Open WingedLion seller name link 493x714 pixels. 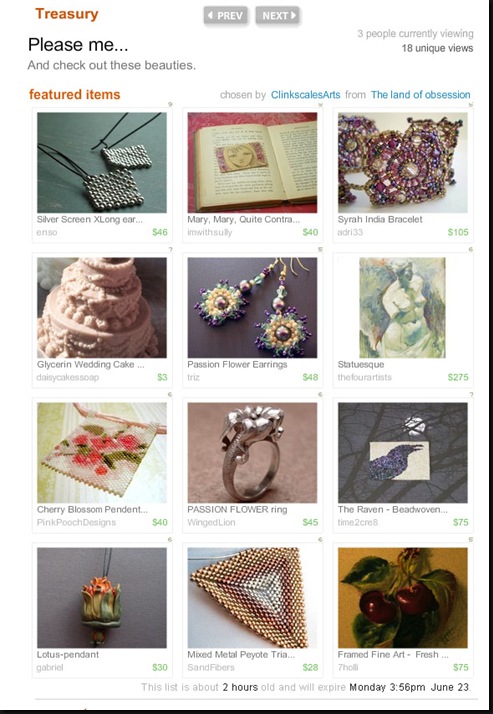click(211, 522)
